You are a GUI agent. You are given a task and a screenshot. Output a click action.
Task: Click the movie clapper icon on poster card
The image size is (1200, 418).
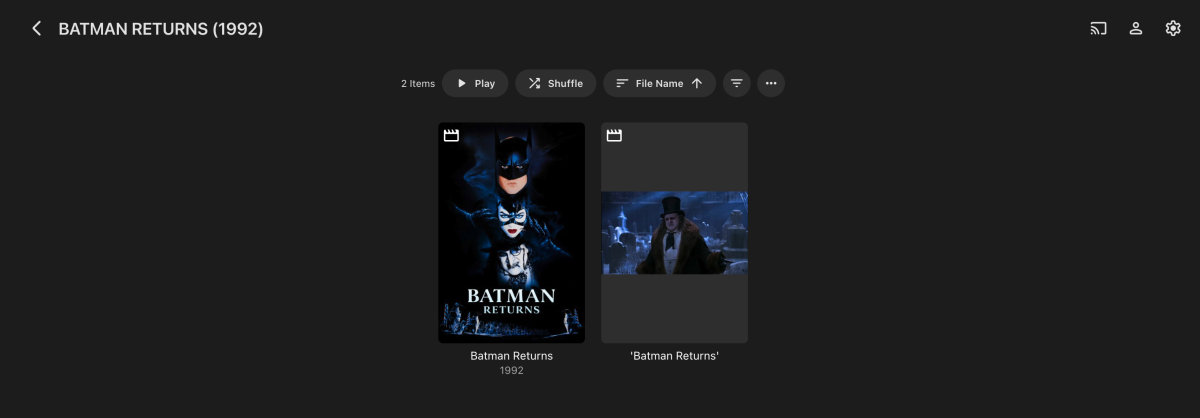pos(451,135)
